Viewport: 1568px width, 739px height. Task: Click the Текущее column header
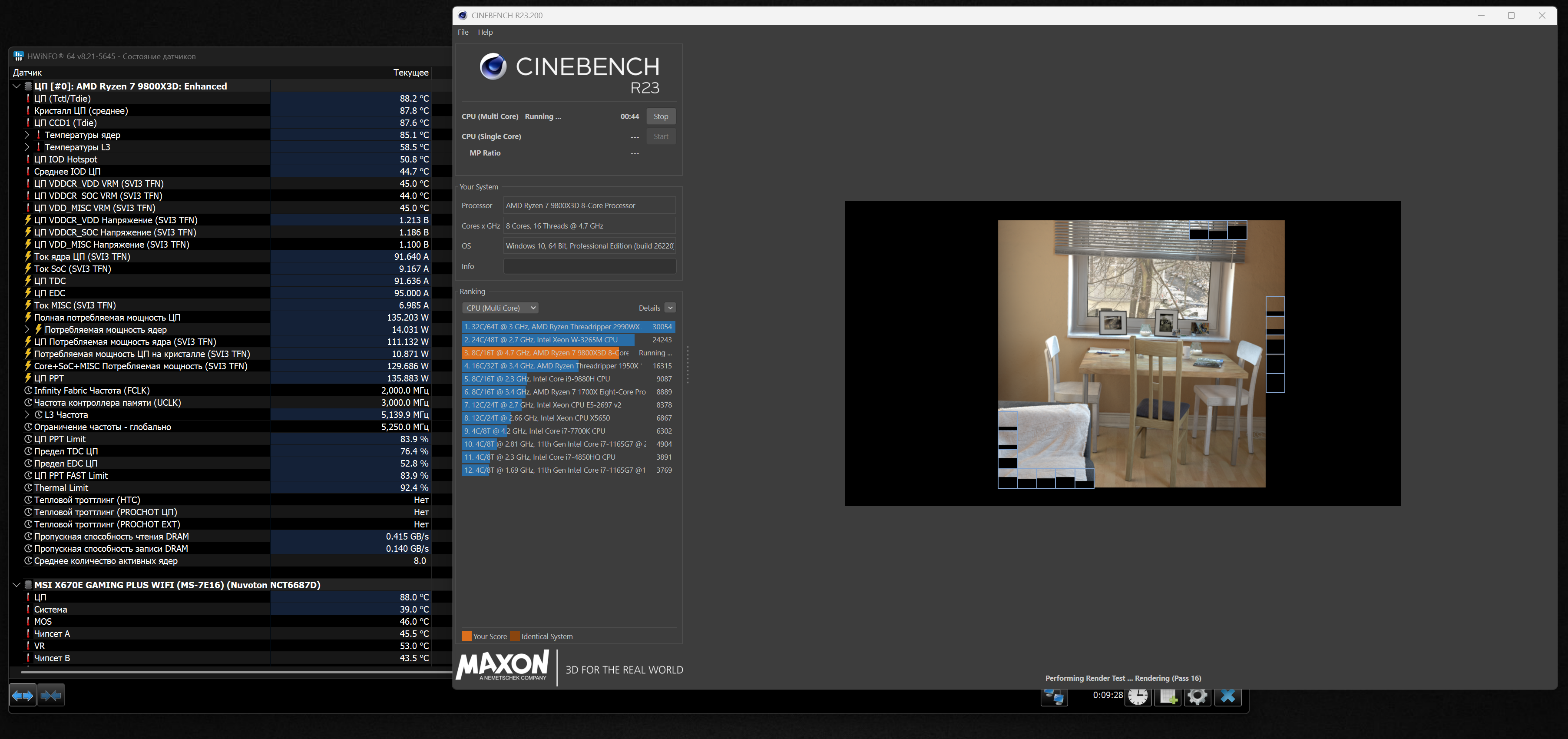(351, 73)
